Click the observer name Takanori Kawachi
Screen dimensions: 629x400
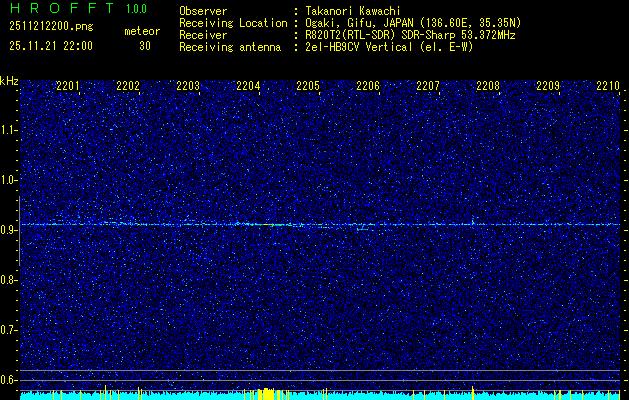click(x=353, y=11)
